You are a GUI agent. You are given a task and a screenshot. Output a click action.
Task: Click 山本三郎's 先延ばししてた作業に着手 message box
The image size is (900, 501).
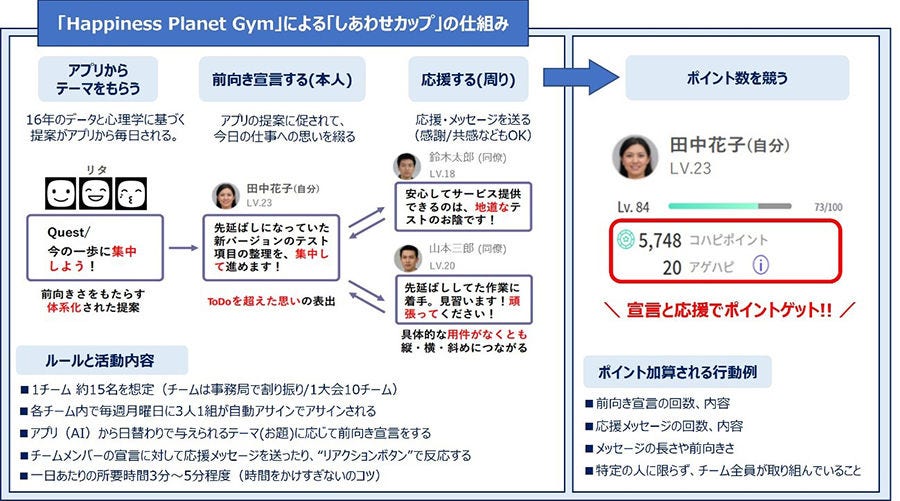click(x=463, y=299)
